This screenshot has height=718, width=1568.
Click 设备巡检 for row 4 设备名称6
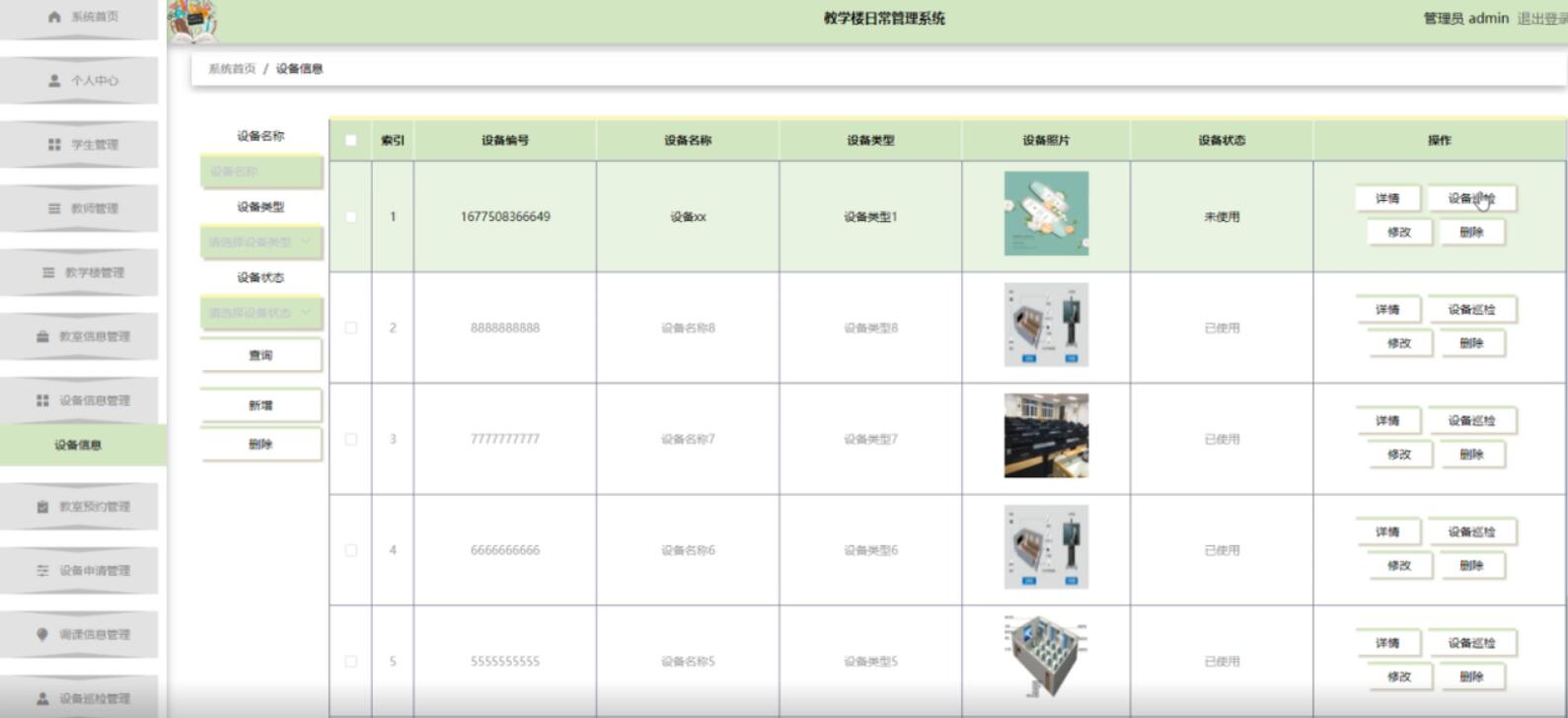1471,533
